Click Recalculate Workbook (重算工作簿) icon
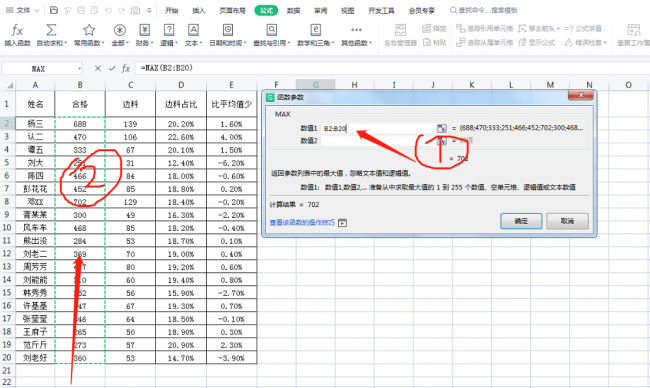The width and height of the screenshot is (650, 388). [633, 30]
